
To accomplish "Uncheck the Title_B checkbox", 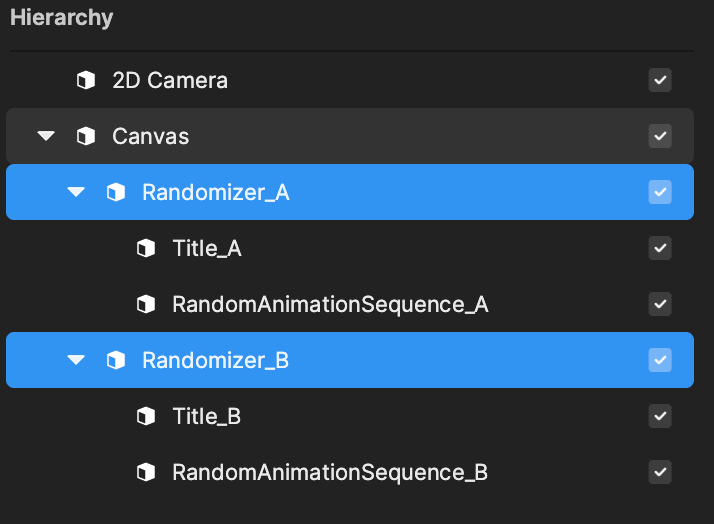I will pos(660,416).
